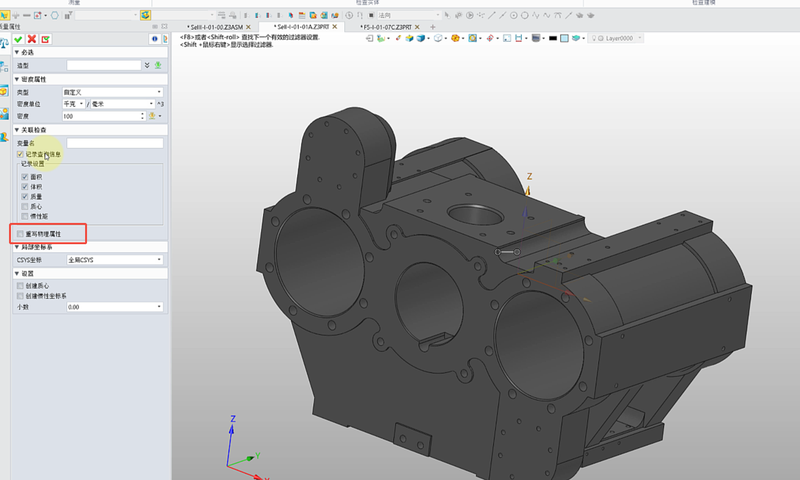The image size is (800, 480).
Task: Collapse the 密度属性 section
Action: [17, 79]
